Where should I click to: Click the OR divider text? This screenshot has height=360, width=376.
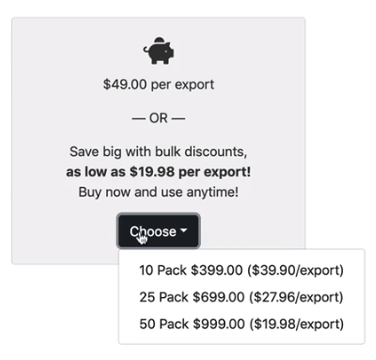158,118
